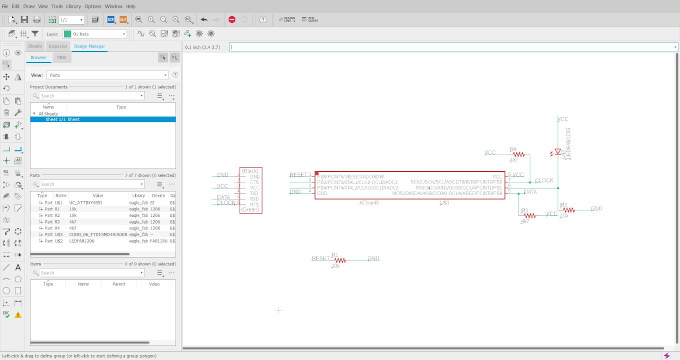Screen dimensions: 680x360
Task: Switch to the Sheets tab
Action: (x=35, y=46)
